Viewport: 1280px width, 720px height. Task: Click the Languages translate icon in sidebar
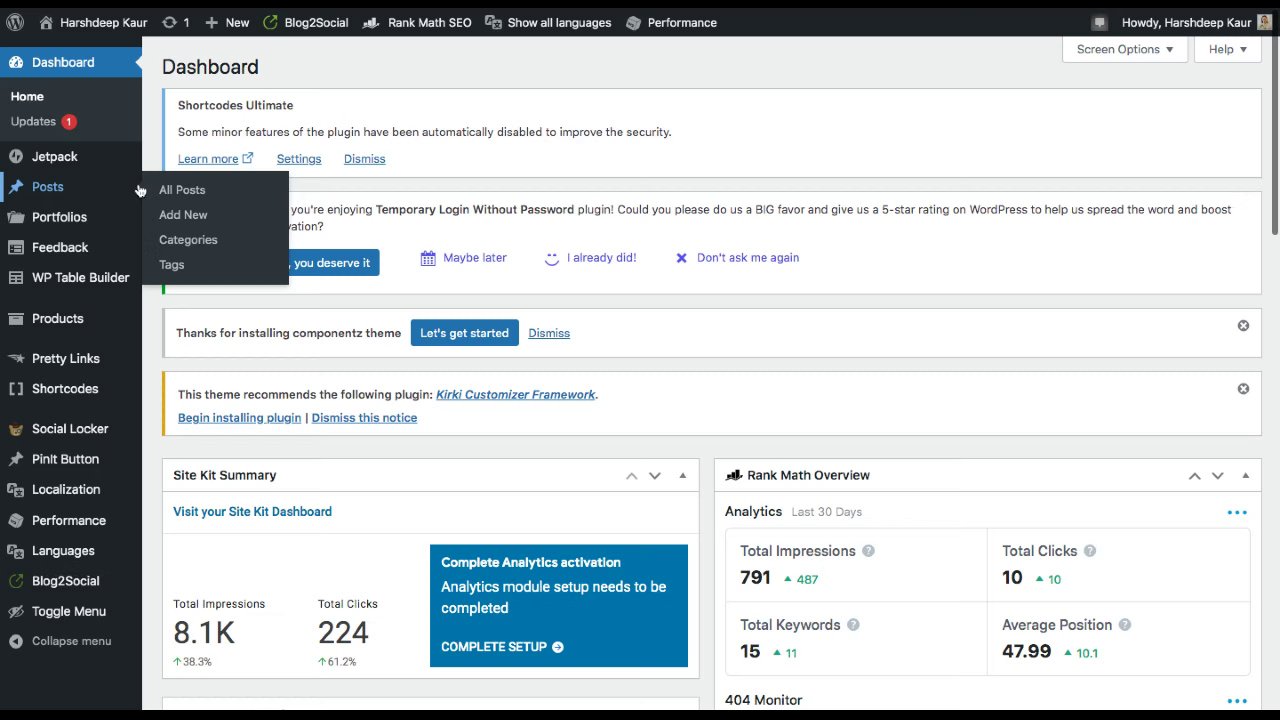point(16,550)
